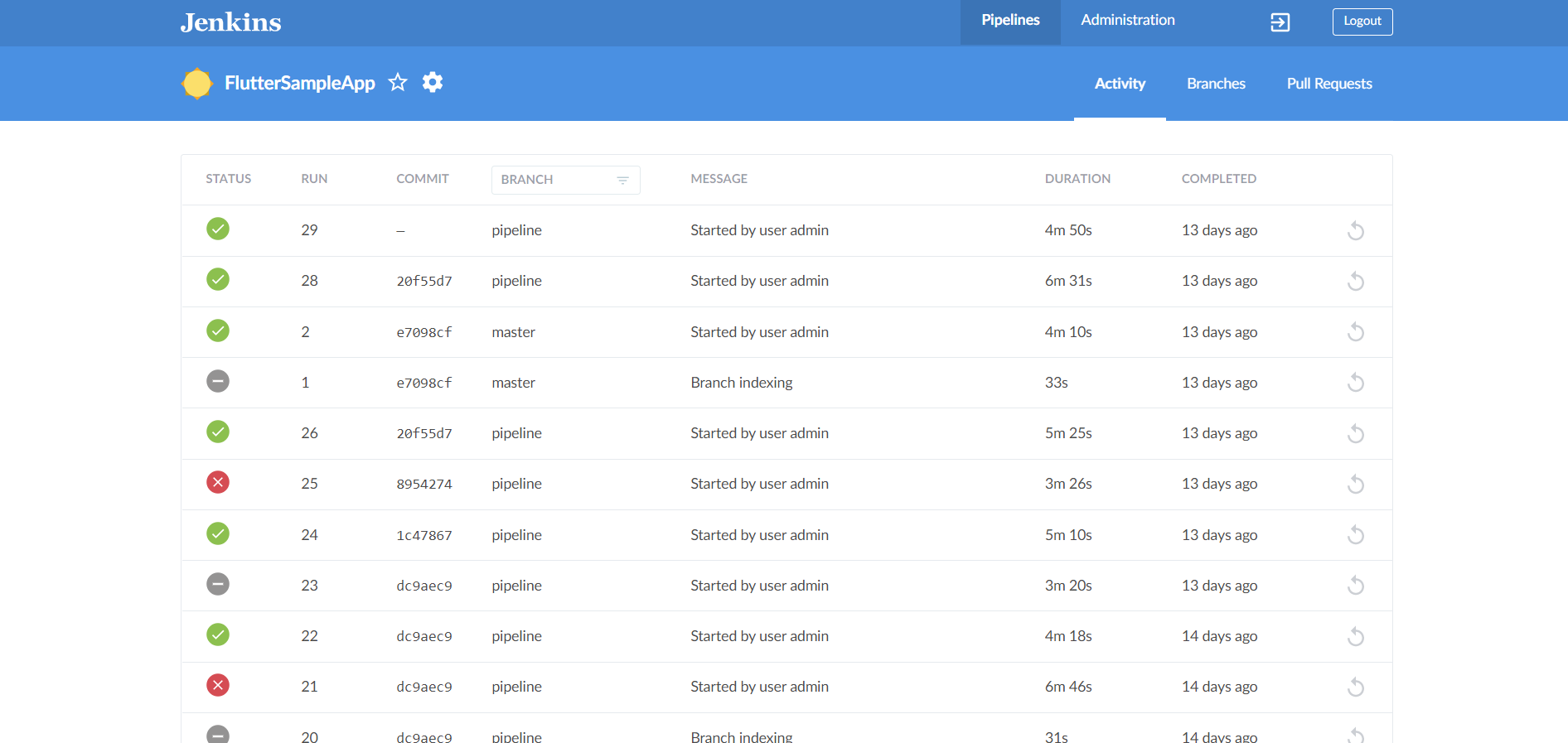Open pipeline settings gear icon

point(433,82)
